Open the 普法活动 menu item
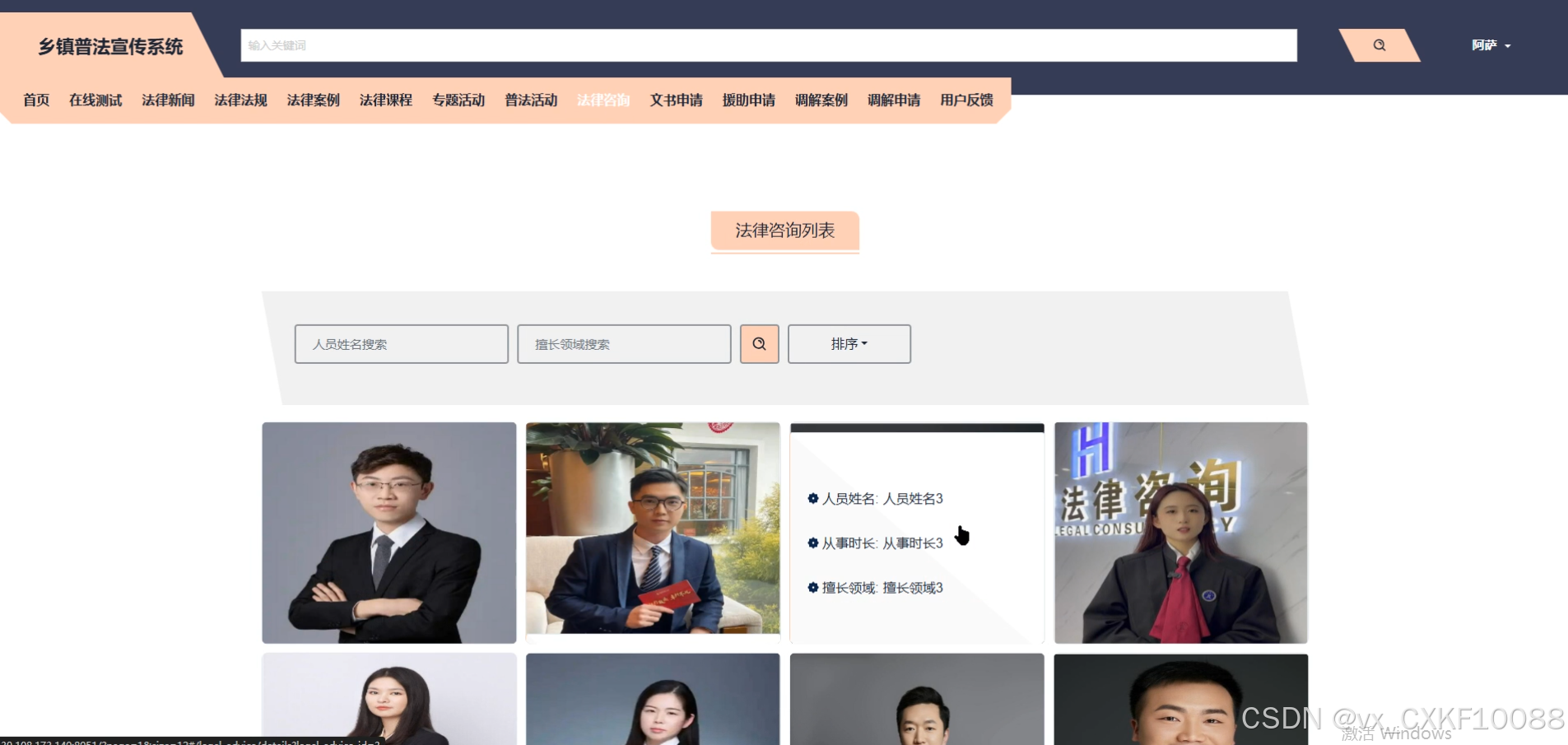Viewport: 1568px width, 745px height. click(531, 100)
